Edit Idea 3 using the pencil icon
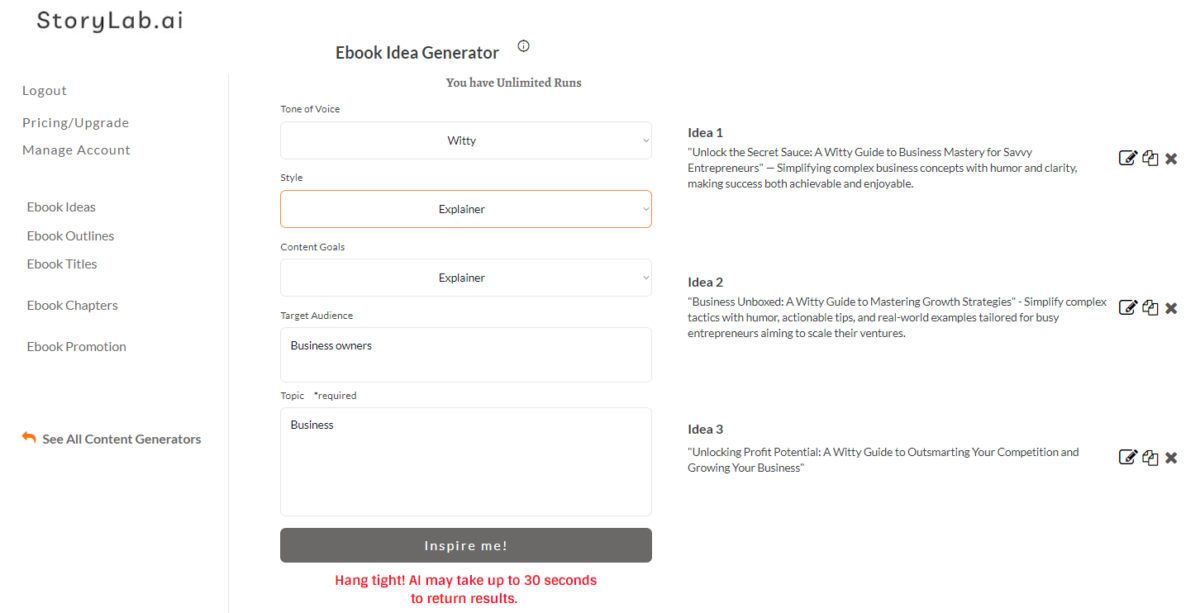Viewport: 1200px width, 613px height. (x=1128, y=457)
